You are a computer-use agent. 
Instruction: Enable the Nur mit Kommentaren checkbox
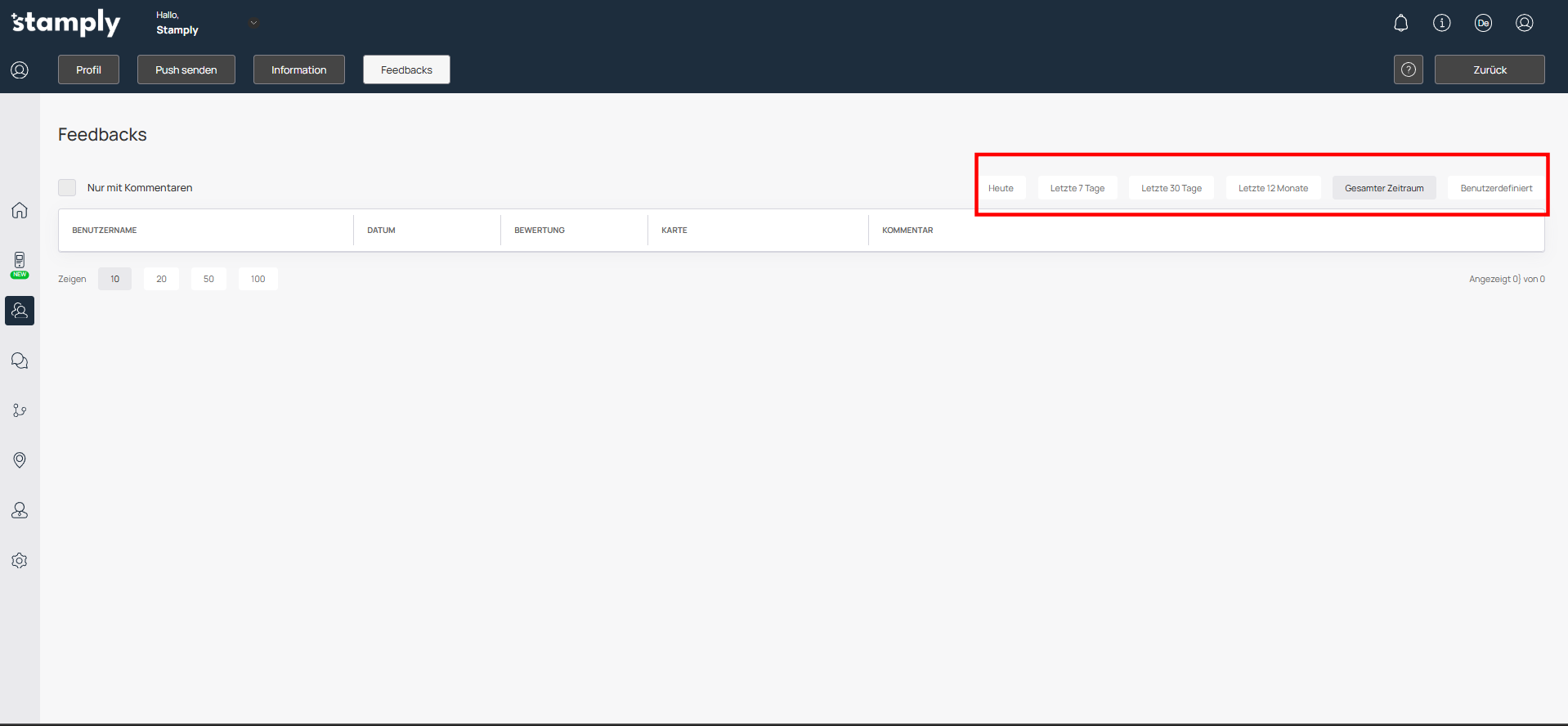pos(67,188)
